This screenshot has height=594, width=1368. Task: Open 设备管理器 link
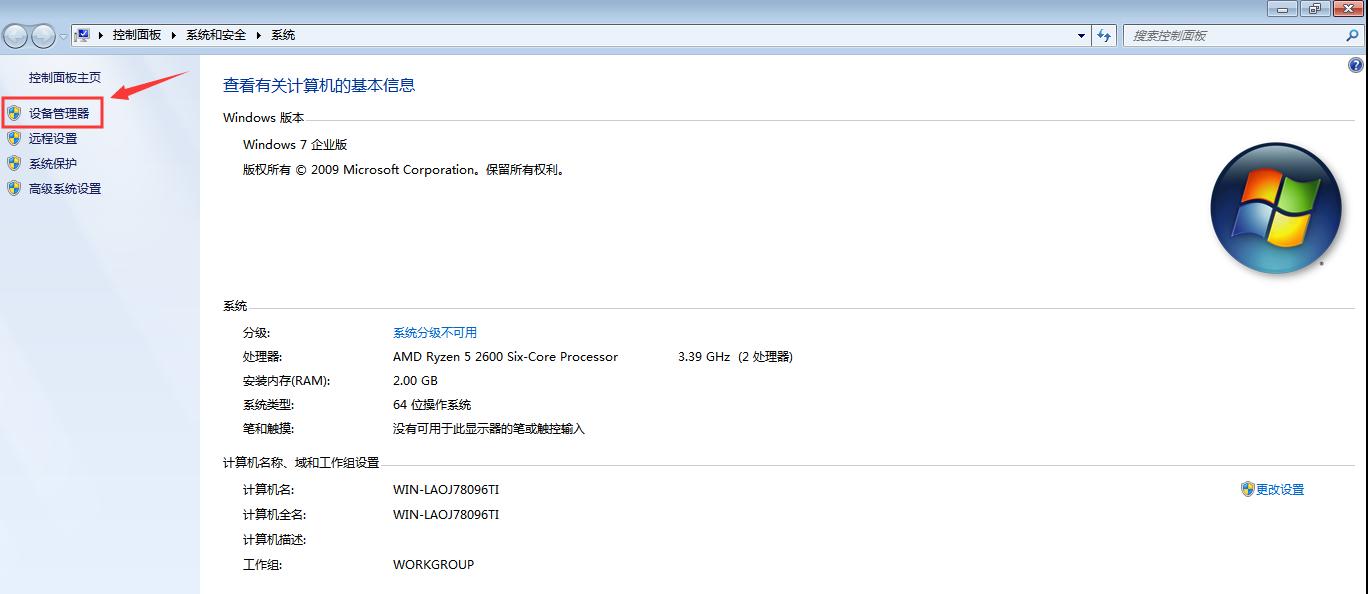tap(59, 113)
